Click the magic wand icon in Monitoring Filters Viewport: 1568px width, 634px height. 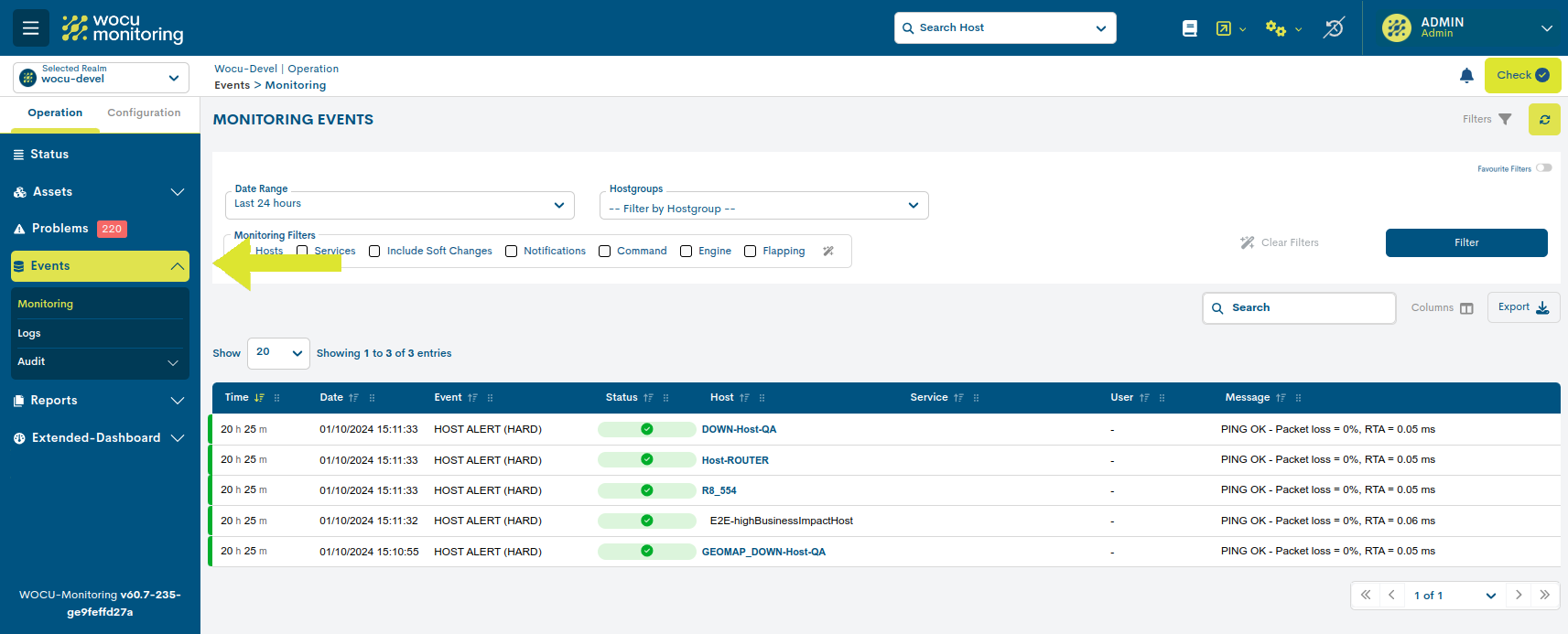tap(828, 252)
